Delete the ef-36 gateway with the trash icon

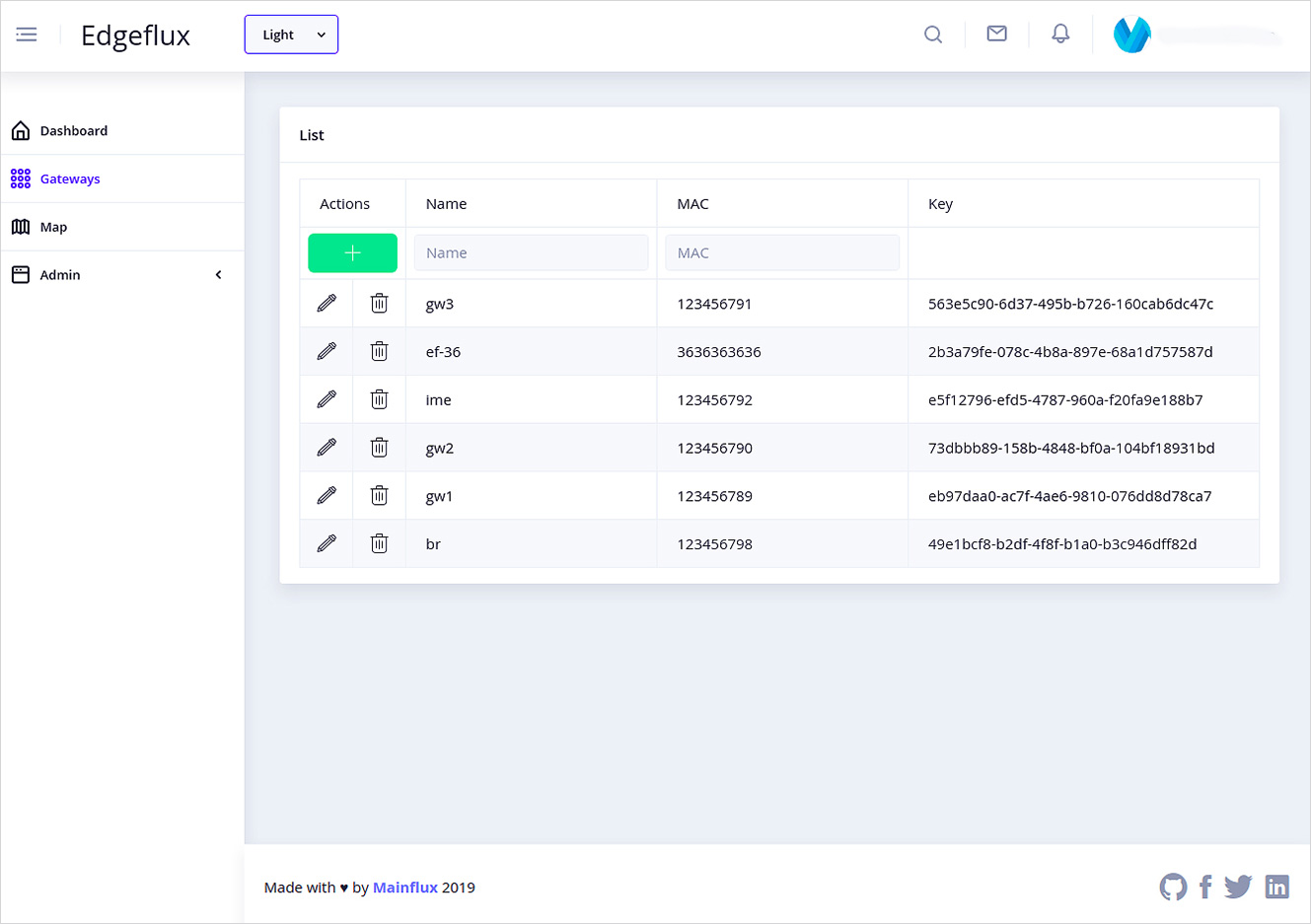click(379, 351)
